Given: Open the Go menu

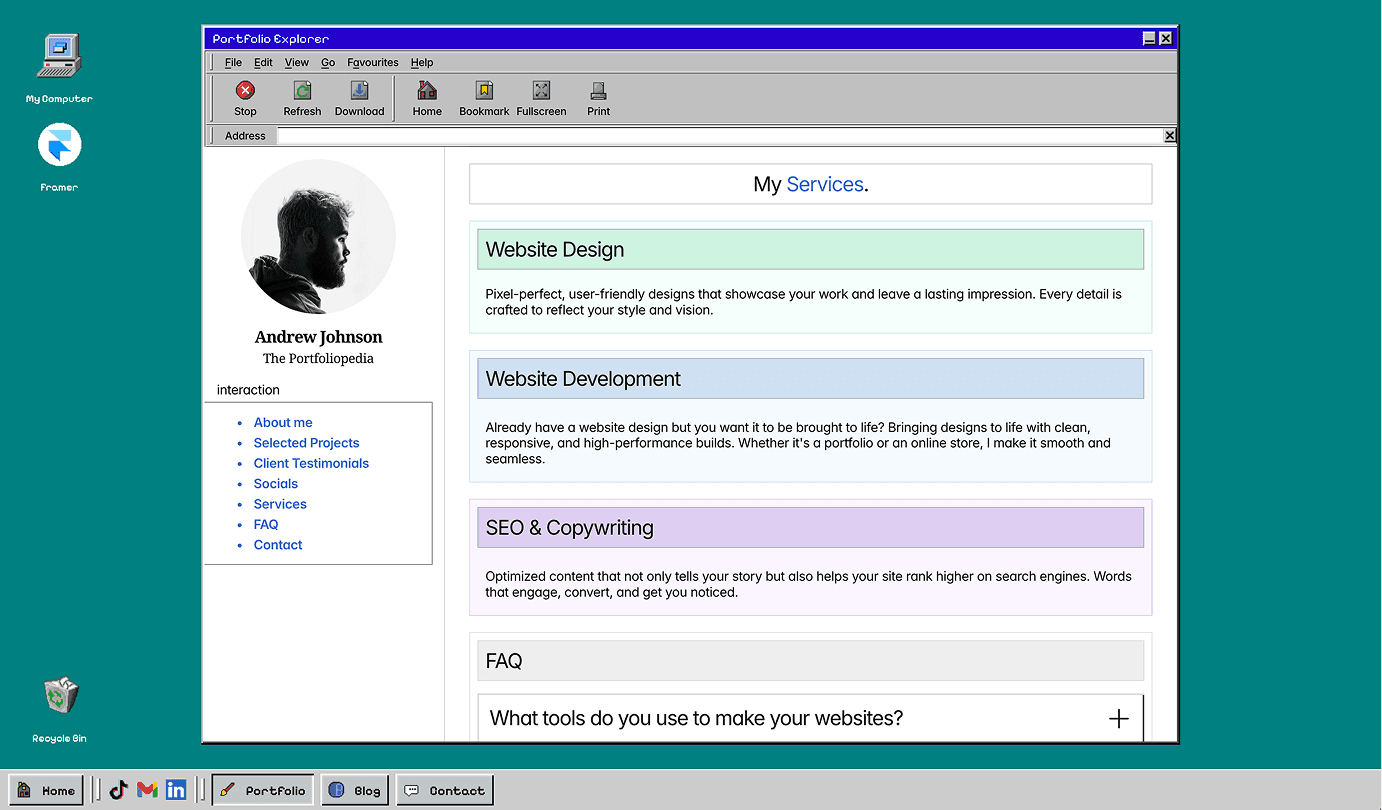Looking at the screenshot, I should (328, 62).
